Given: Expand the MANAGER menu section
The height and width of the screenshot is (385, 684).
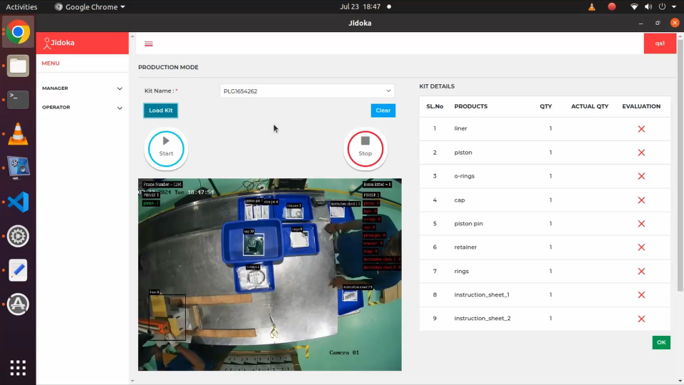Looking at the screenshot, I should point(82,88).
